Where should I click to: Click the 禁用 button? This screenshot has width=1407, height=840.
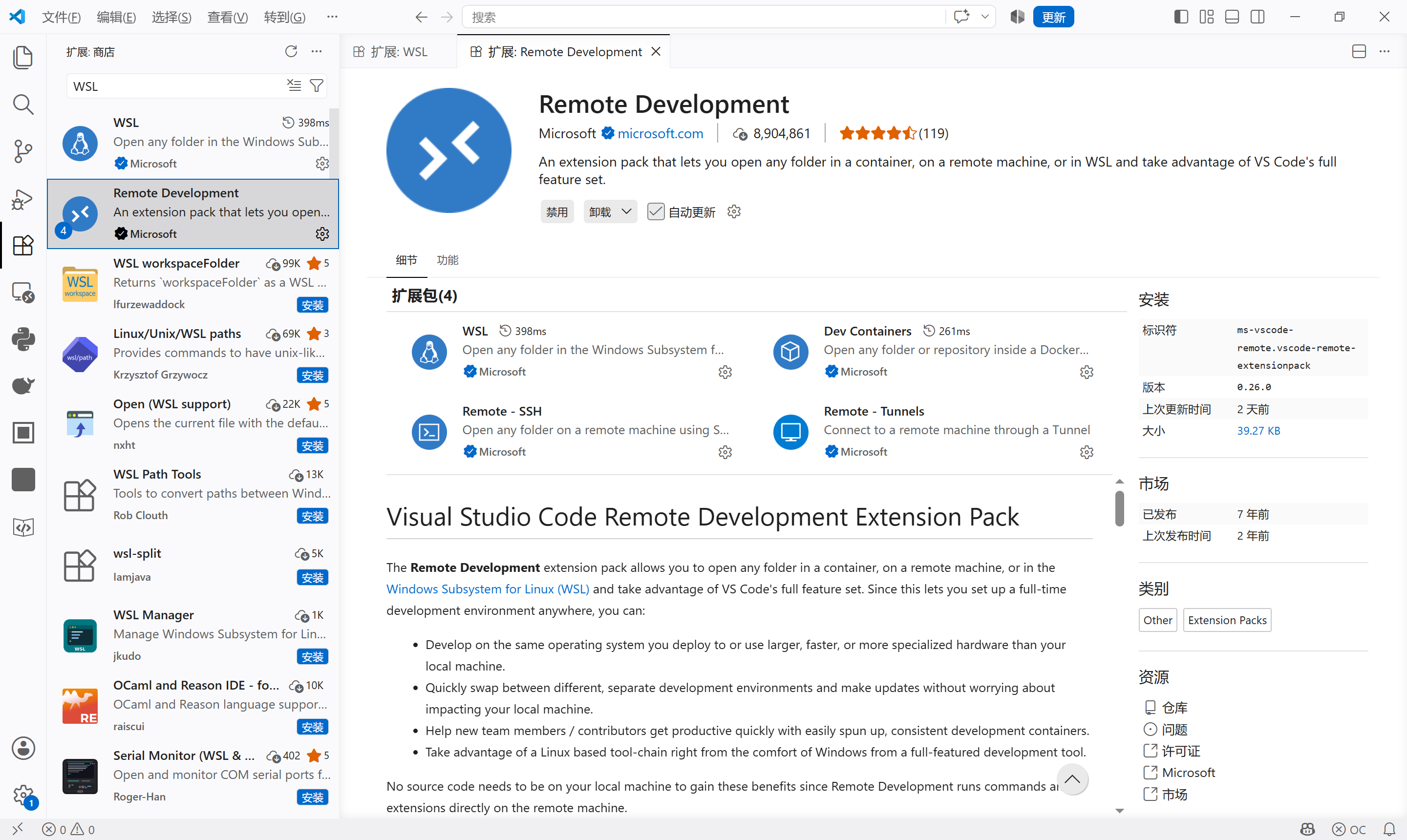click(556, 211)
